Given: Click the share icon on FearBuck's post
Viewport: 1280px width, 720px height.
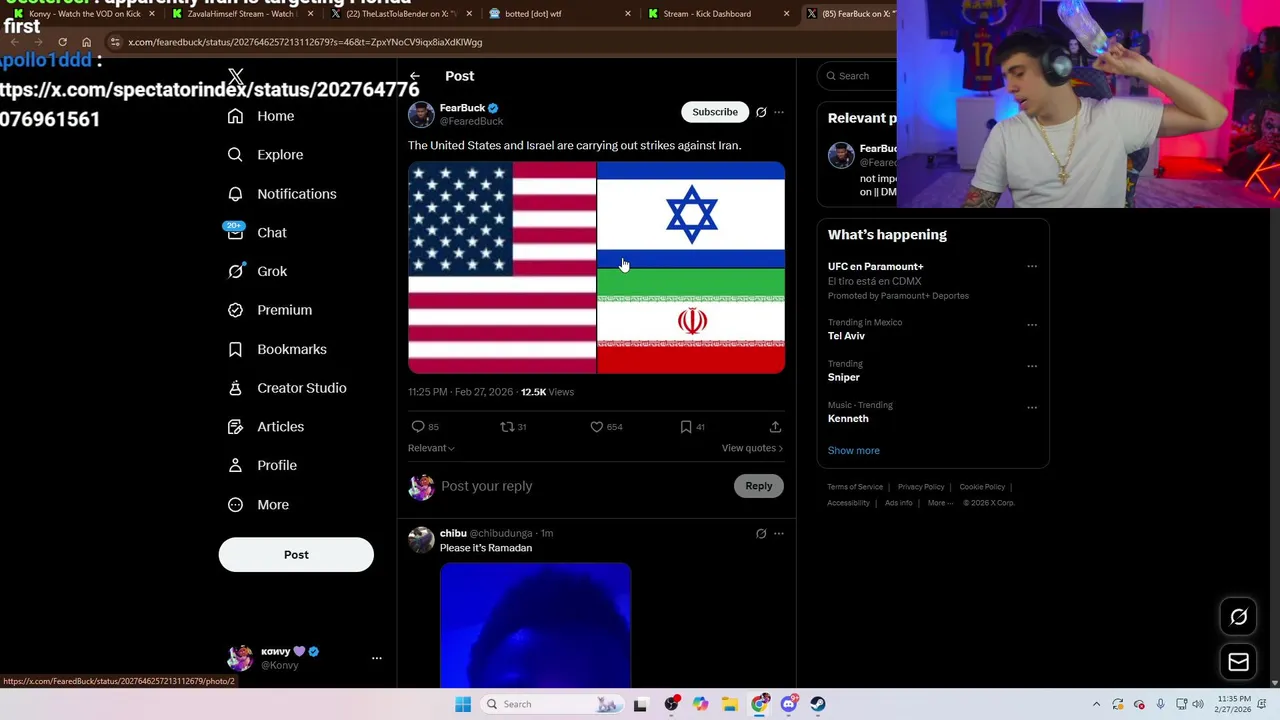Looking at the screenshot, I should tap(775, 427).
